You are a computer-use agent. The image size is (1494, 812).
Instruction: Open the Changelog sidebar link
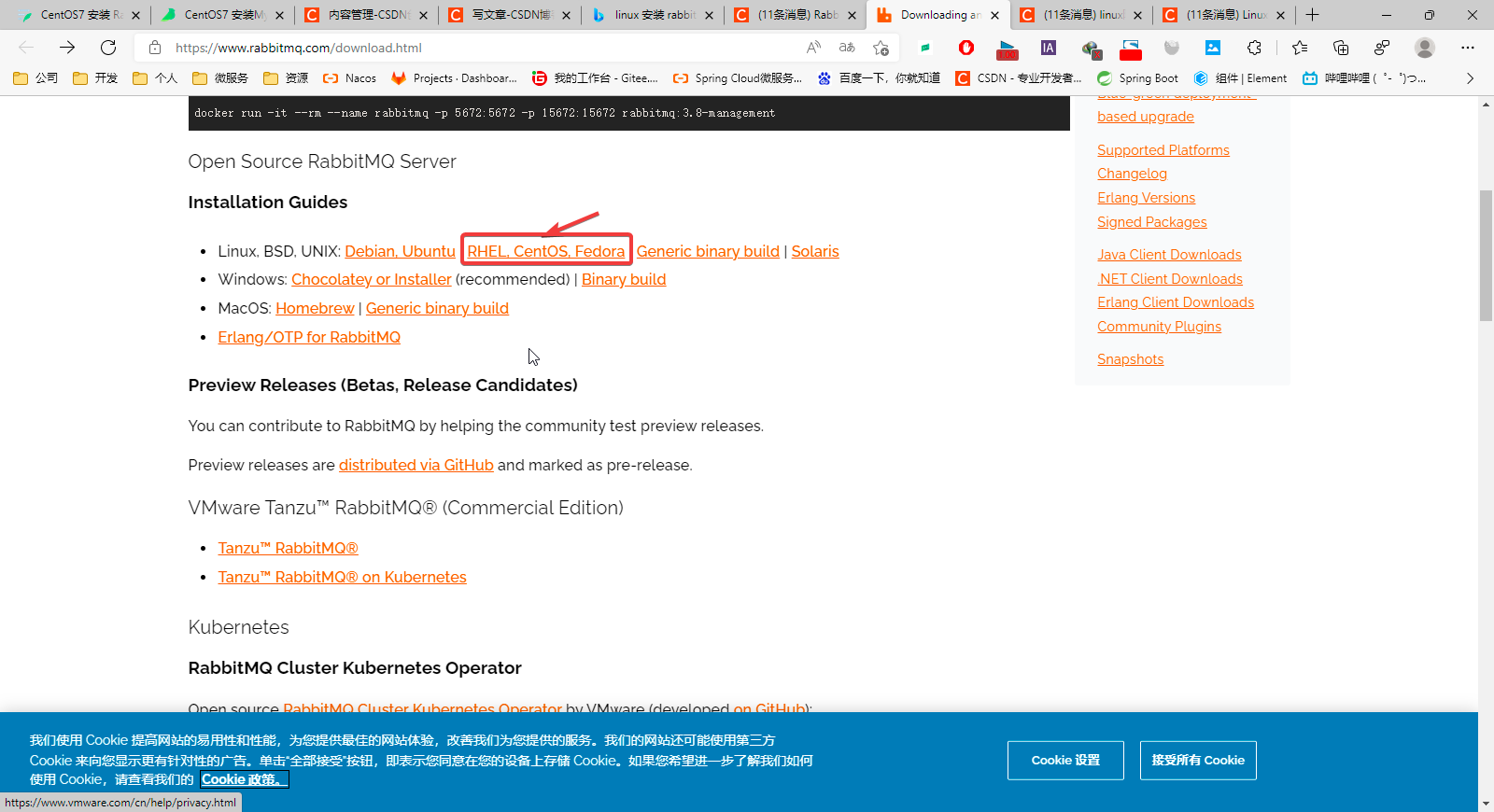coord(1132,174)
